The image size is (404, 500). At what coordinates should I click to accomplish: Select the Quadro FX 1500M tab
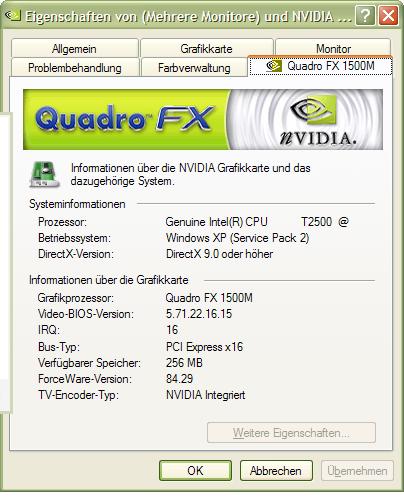pos(320,66)
